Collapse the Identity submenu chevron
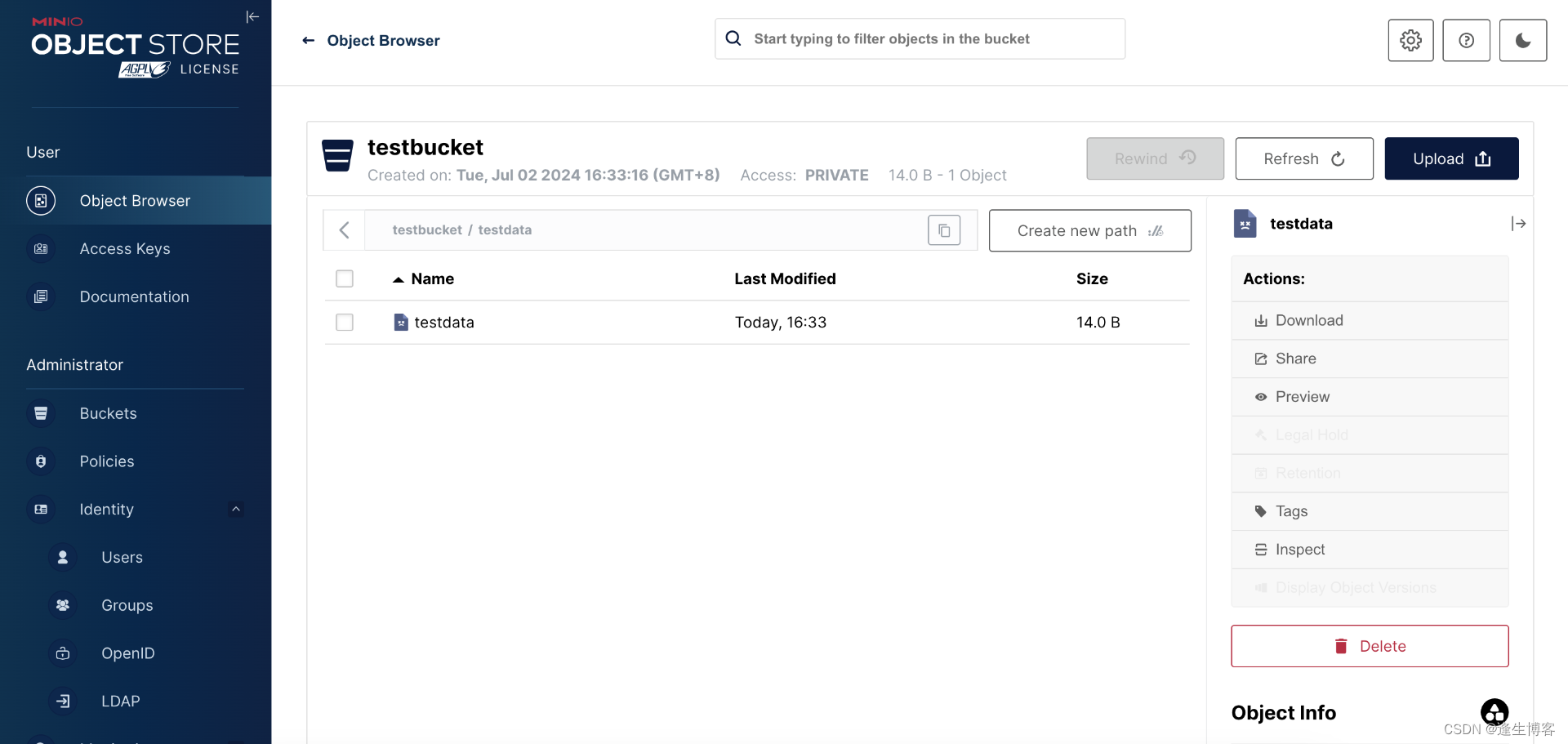 click(236, 510)
